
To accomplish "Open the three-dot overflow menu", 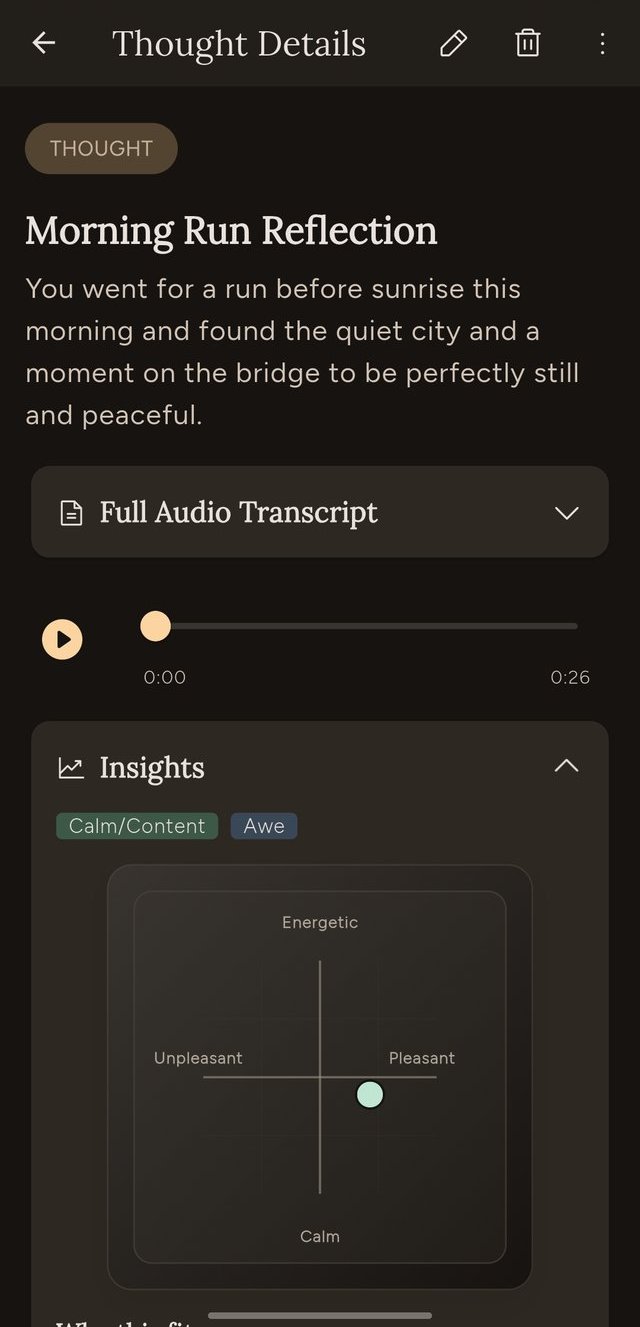I will (602, 43).
